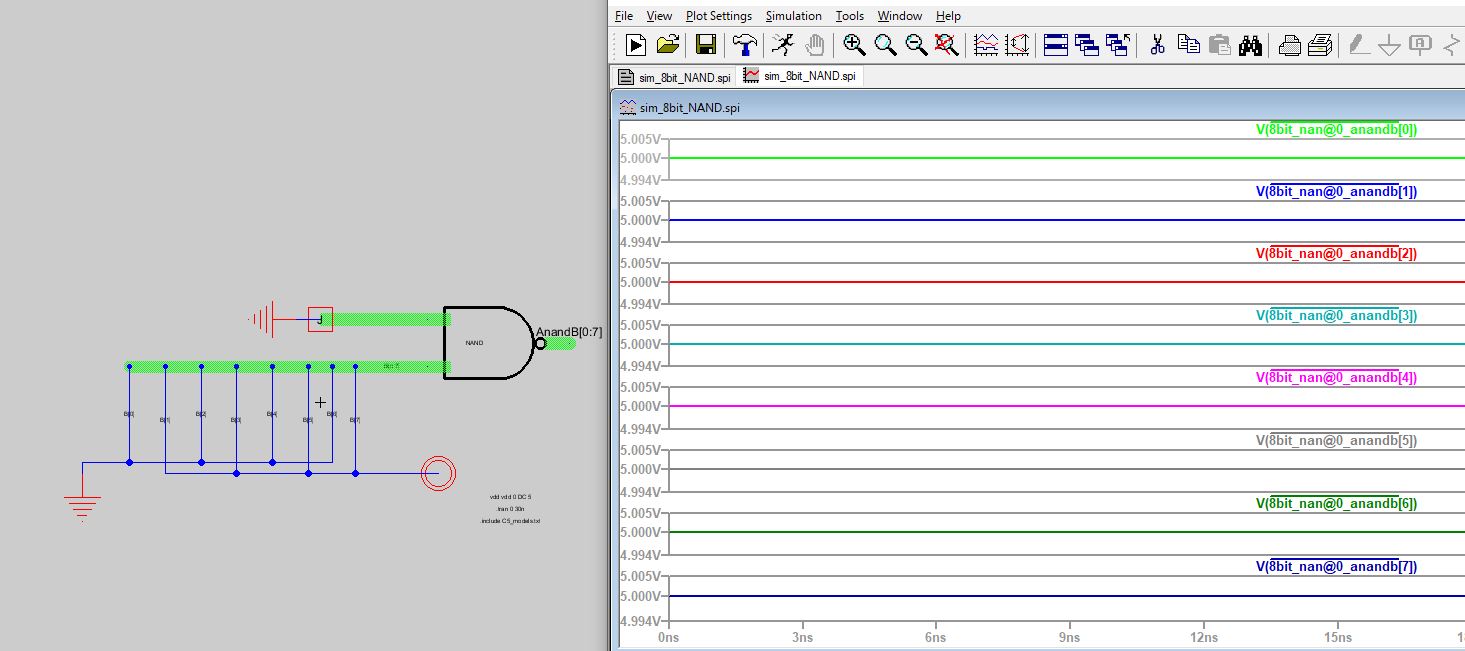Click the binoculars Find icon
This screenshot has width=1465, height=651.
pyautogui.click(x=1250, y=44)
